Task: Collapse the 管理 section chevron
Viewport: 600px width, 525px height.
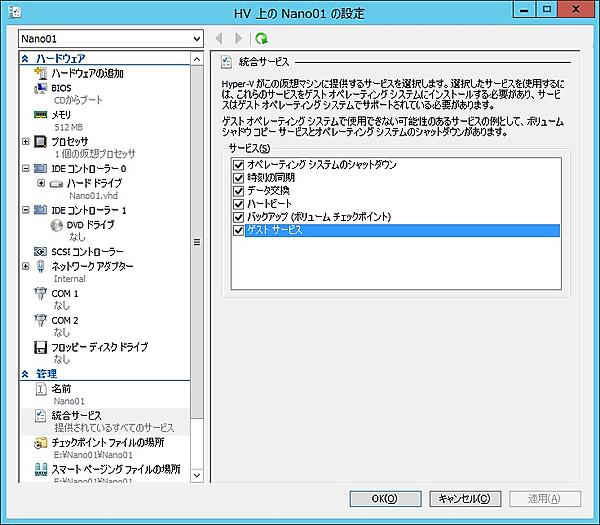Action: pyautogui.click(x=25, y=374)
